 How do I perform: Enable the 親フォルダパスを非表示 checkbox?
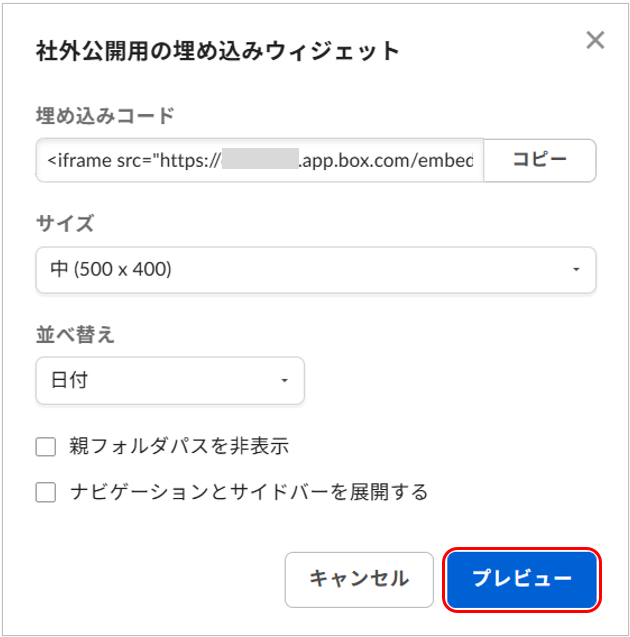[45, 447]
